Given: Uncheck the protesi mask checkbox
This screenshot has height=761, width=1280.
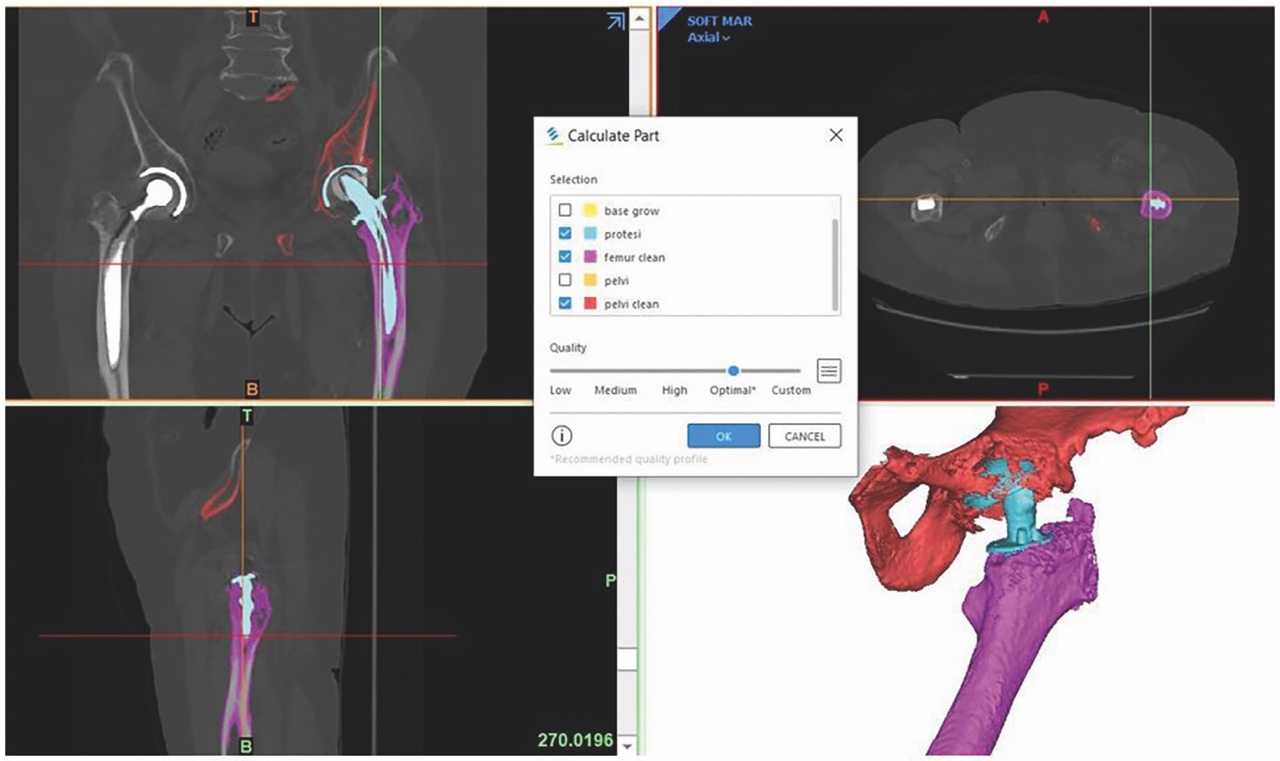Looking at the screenshot, I should tap(565, 234).
